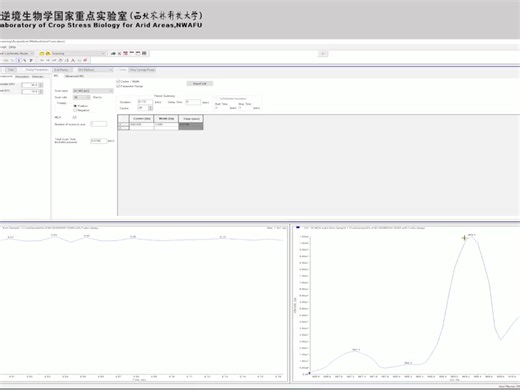This screenshot has width=520, height=390.
Task: Open the Scan type dropdown
Action: tap(93, 91)
